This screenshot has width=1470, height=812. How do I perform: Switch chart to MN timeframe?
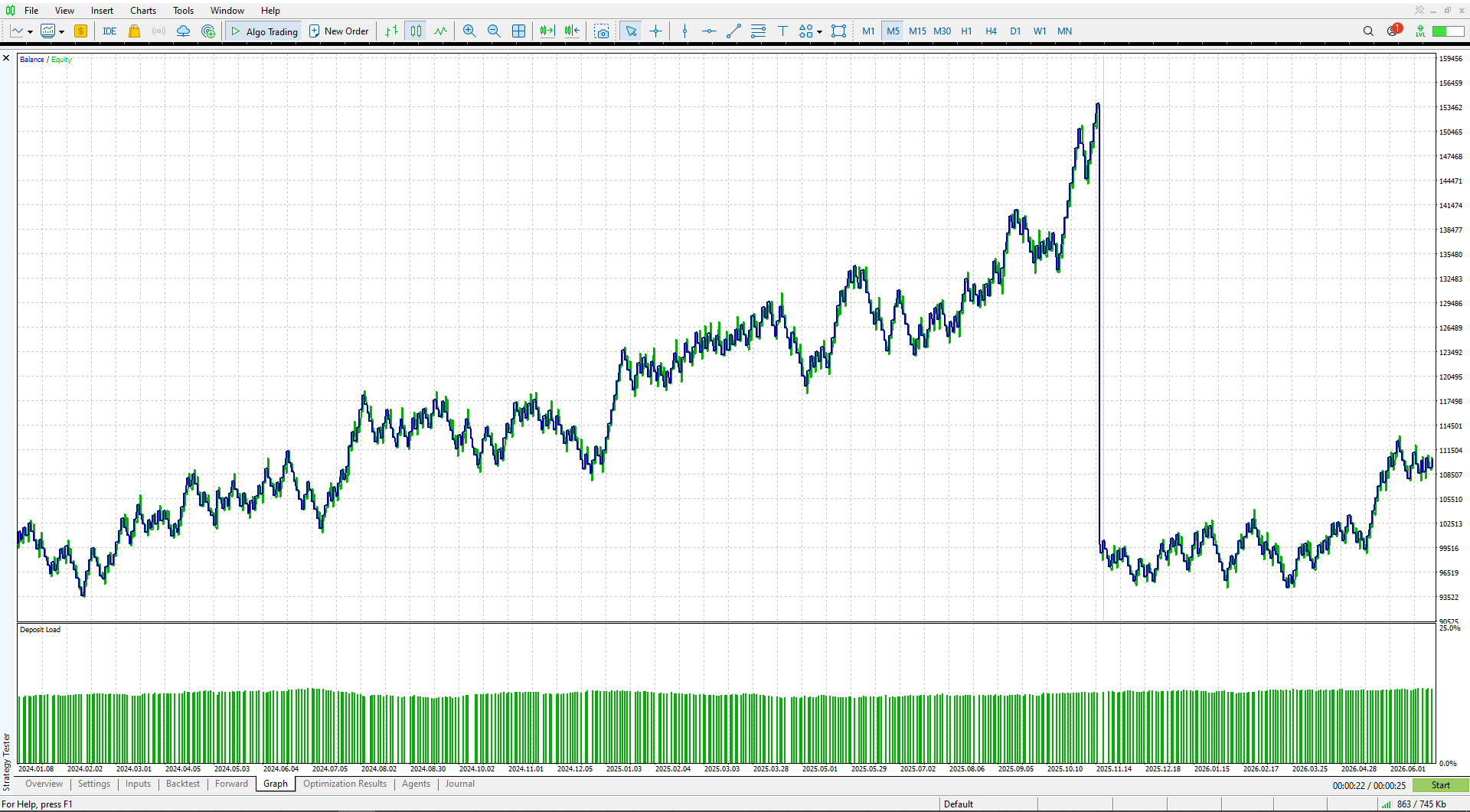[x=1064, y=31]
